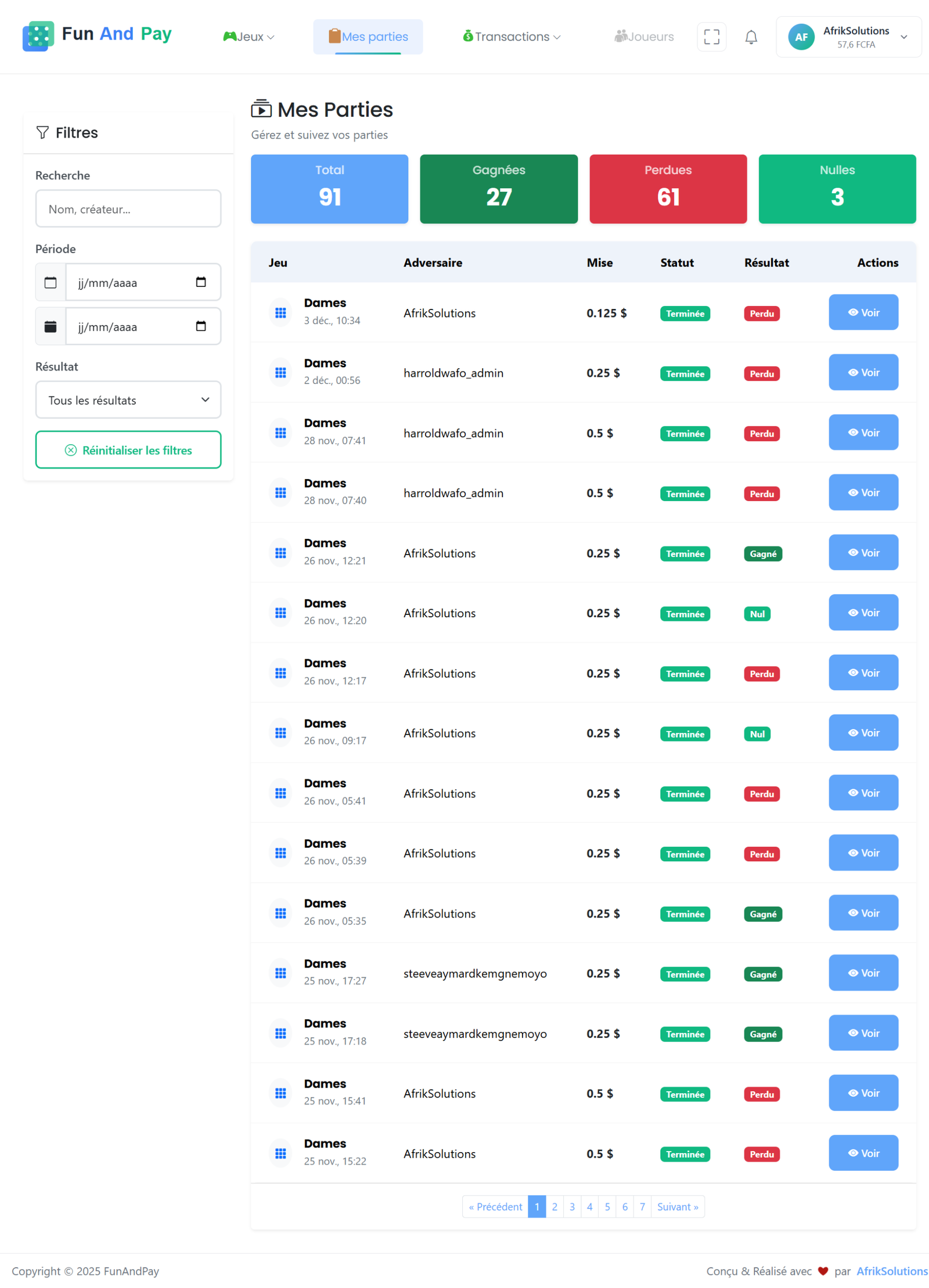Viewport: 929px width, 1288px height.
Task: Open the Tous les résultats dropdown
Action: click(128, 400)
